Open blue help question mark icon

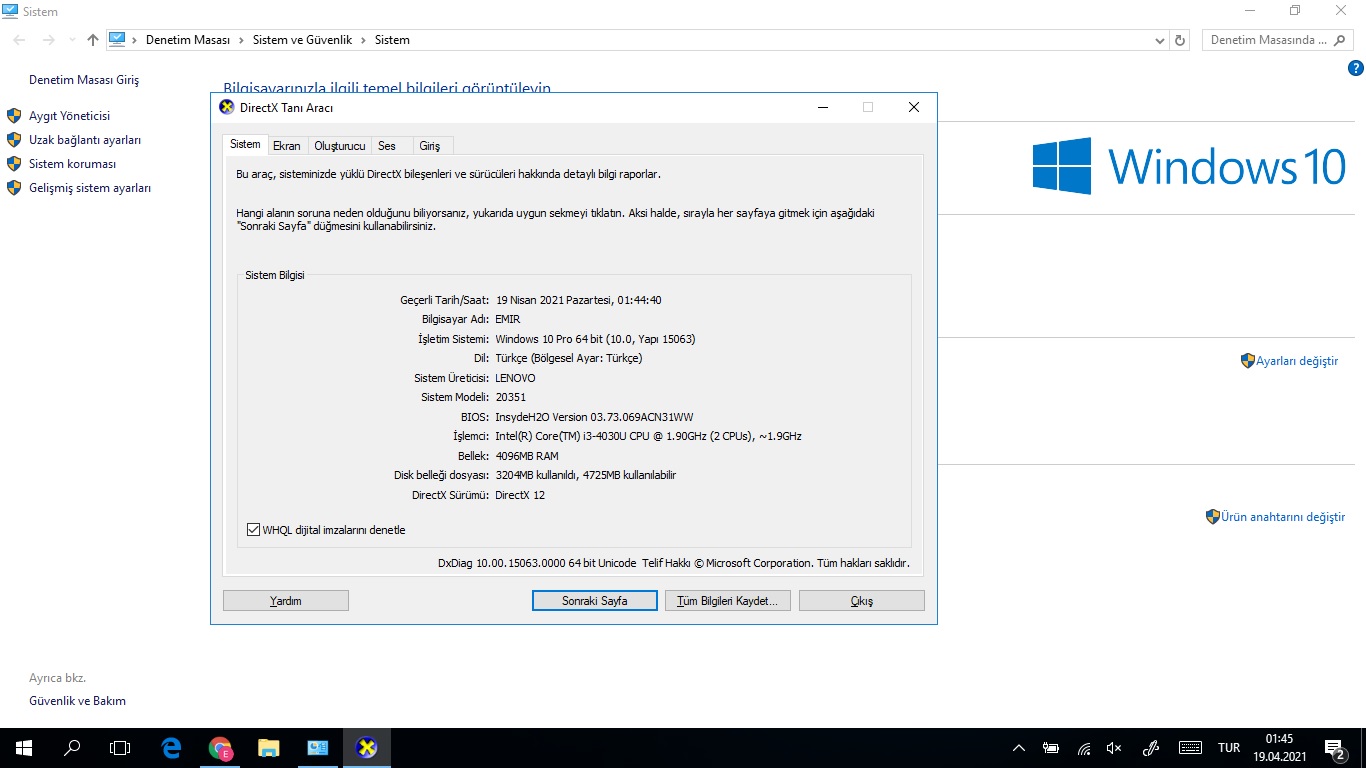point(1356,68)
